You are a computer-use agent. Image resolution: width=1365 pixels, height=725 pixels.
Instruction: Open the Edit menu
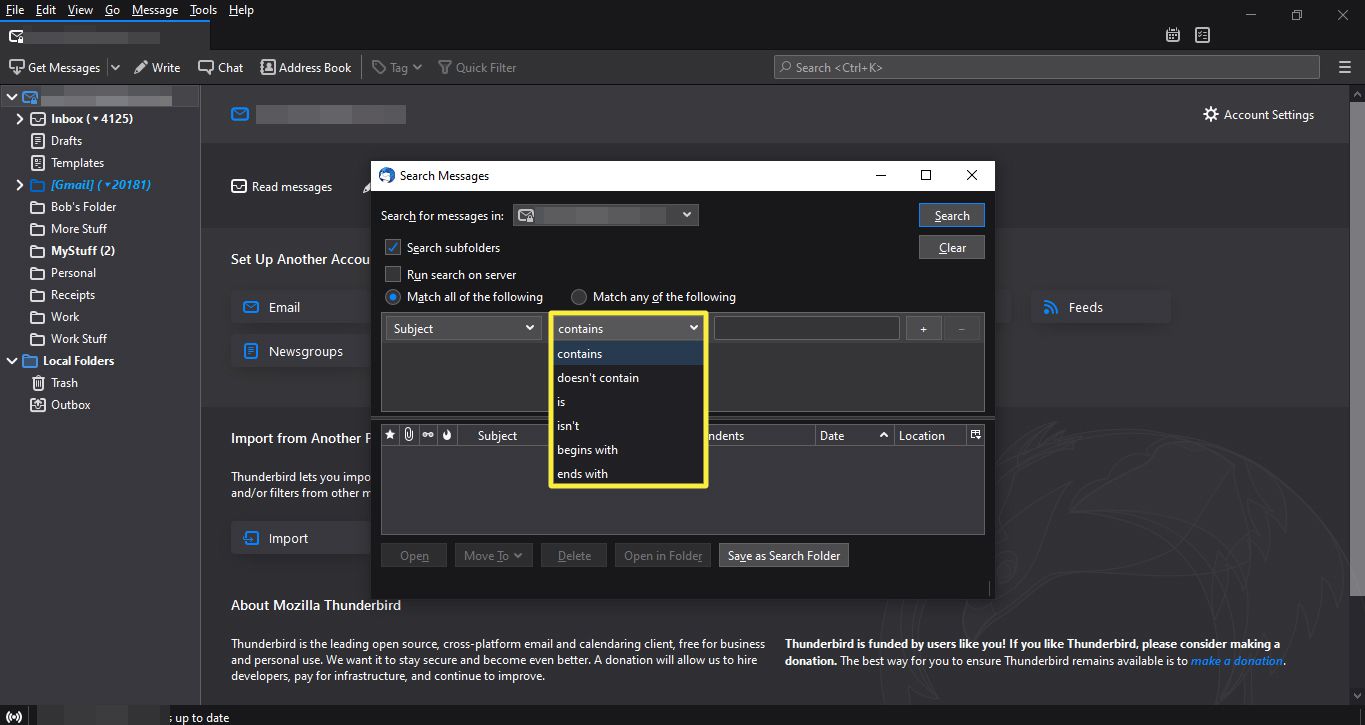[46, 10]
